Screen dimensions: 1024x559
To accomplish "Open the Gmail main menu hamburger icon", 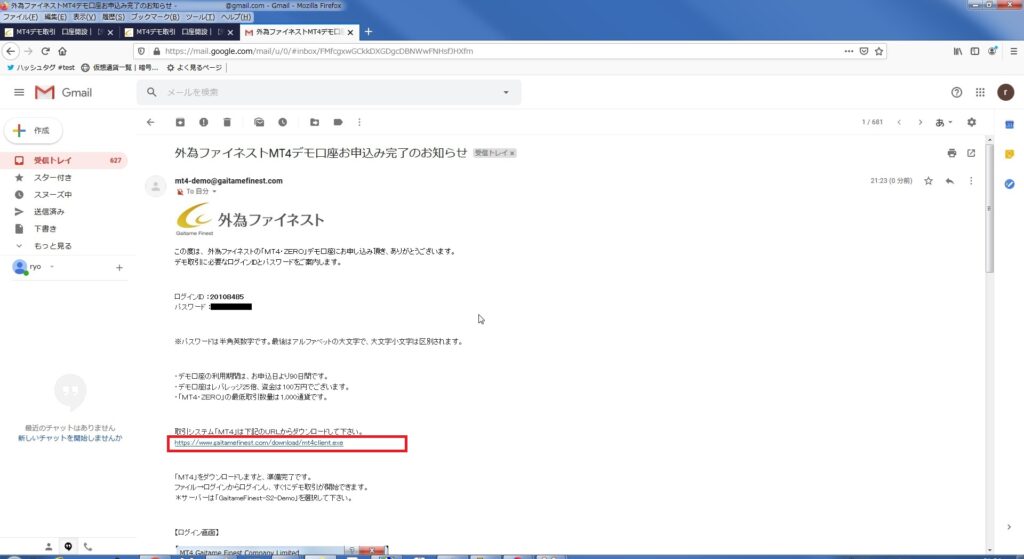I will click(19, 93).
